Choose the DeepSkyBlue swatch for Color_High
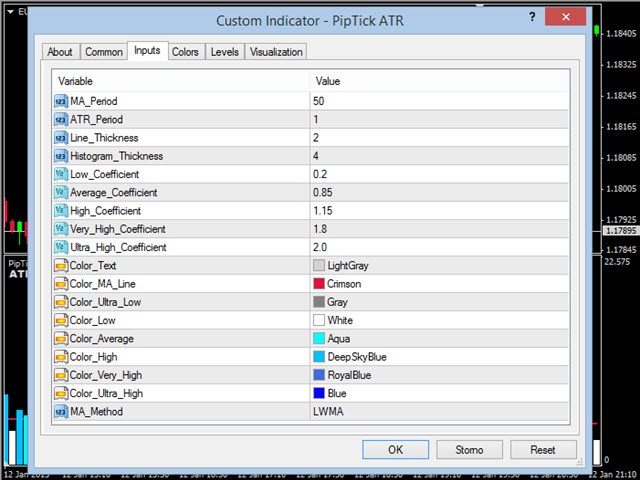 [x=319, y=357]
